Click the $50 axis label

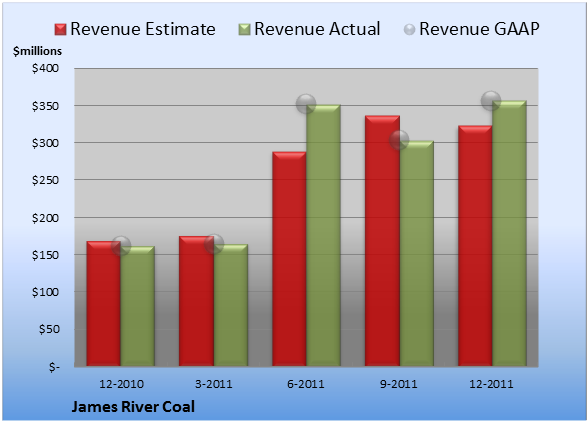pos(49,329)
